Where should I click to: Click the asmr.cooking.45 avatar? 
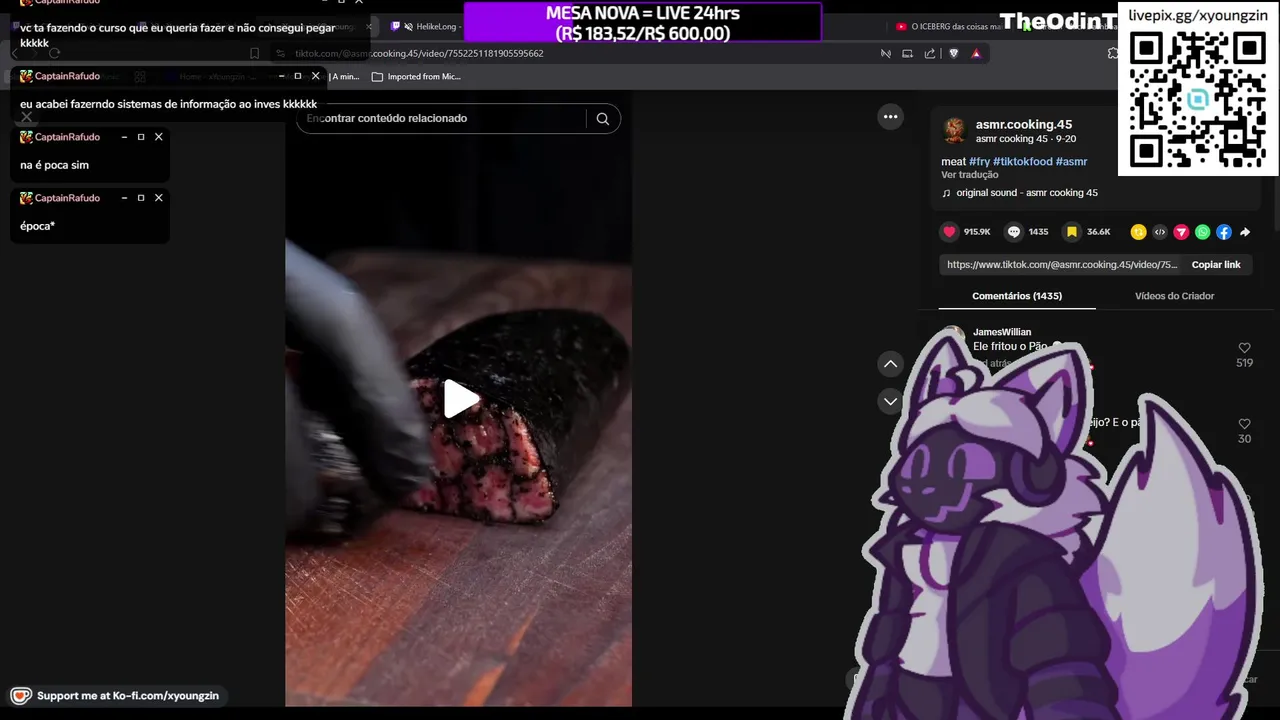[x=954, y=131]
